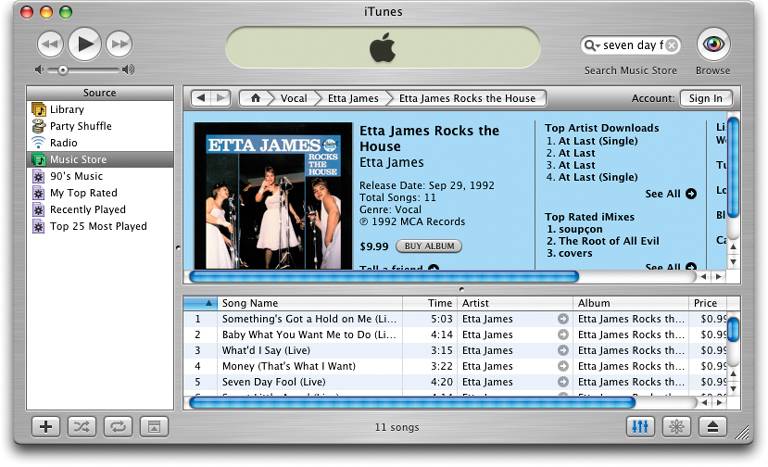Image resolution: width=768 pixels, height=467 pixels.
Task: Show or hide the artwork pane
Action: [153, 426]
